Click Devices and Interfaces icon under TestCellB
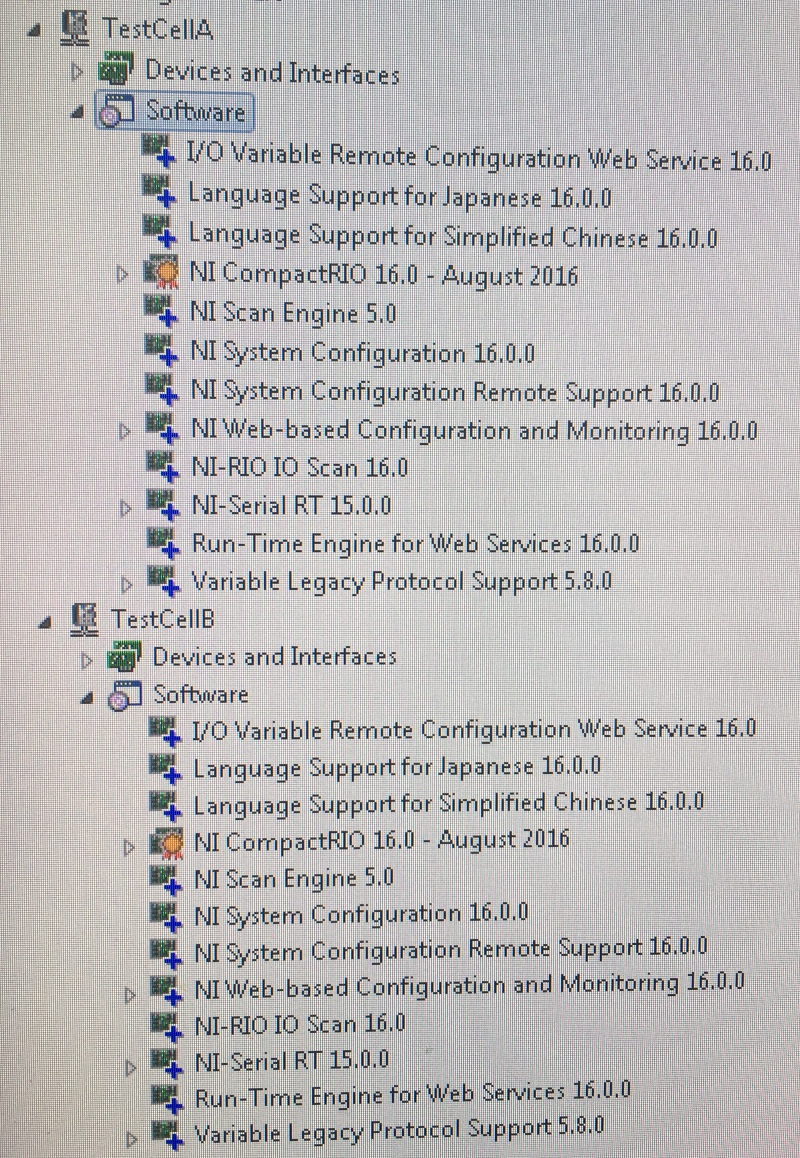This screenshot has height=1158, width=800. pos(123,657)
